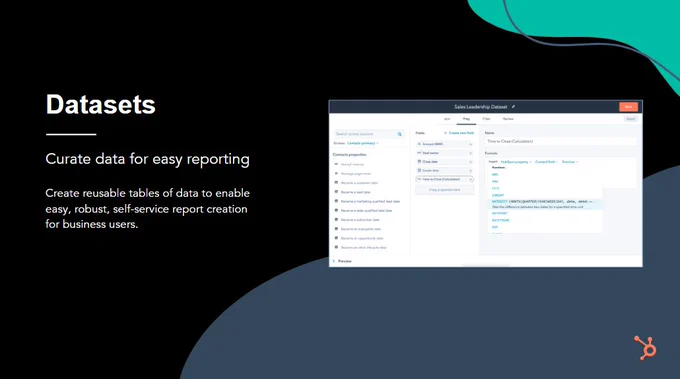Switch to the Join tab
The width and height of the screenshot is (680, 379).
pos(447,119)
